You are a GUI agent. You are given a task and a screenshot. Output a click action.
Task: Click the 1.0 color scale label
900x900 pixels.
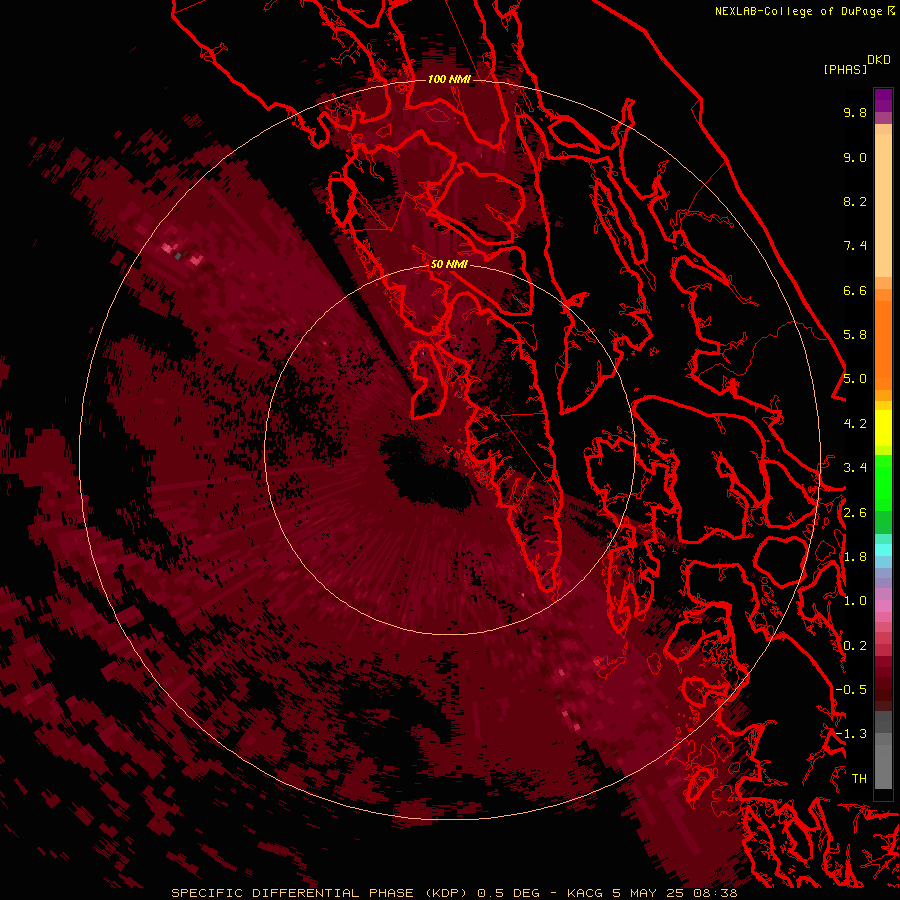click(855, 601)
